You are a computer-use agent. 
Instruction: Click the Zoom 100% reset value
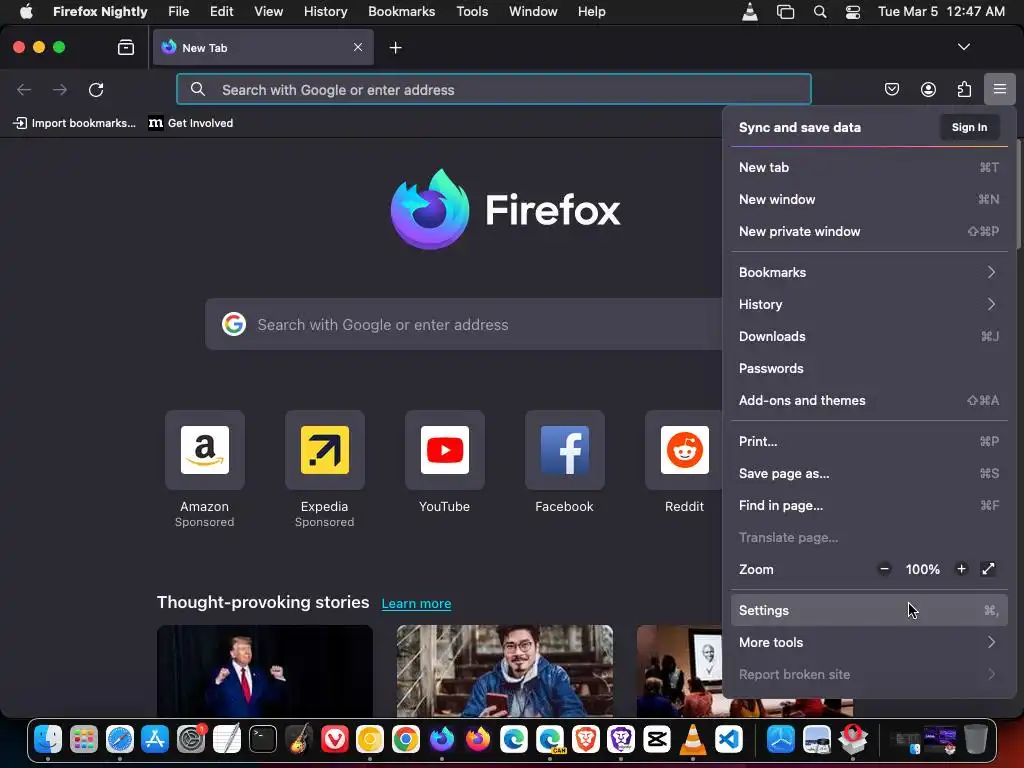[922, 569]
